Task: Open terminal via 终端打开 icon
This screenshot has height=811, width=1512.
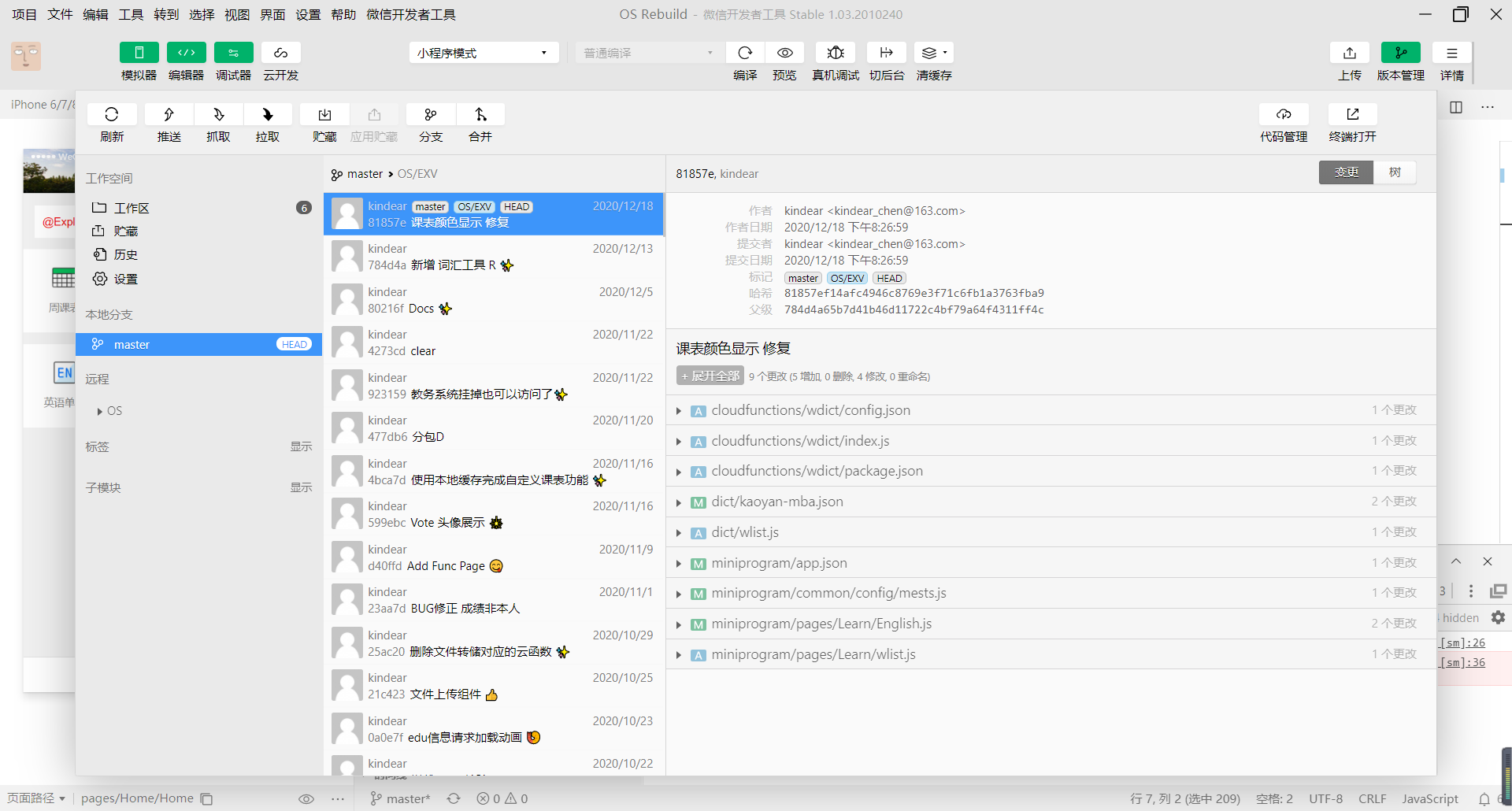Action: [1352, 115]
